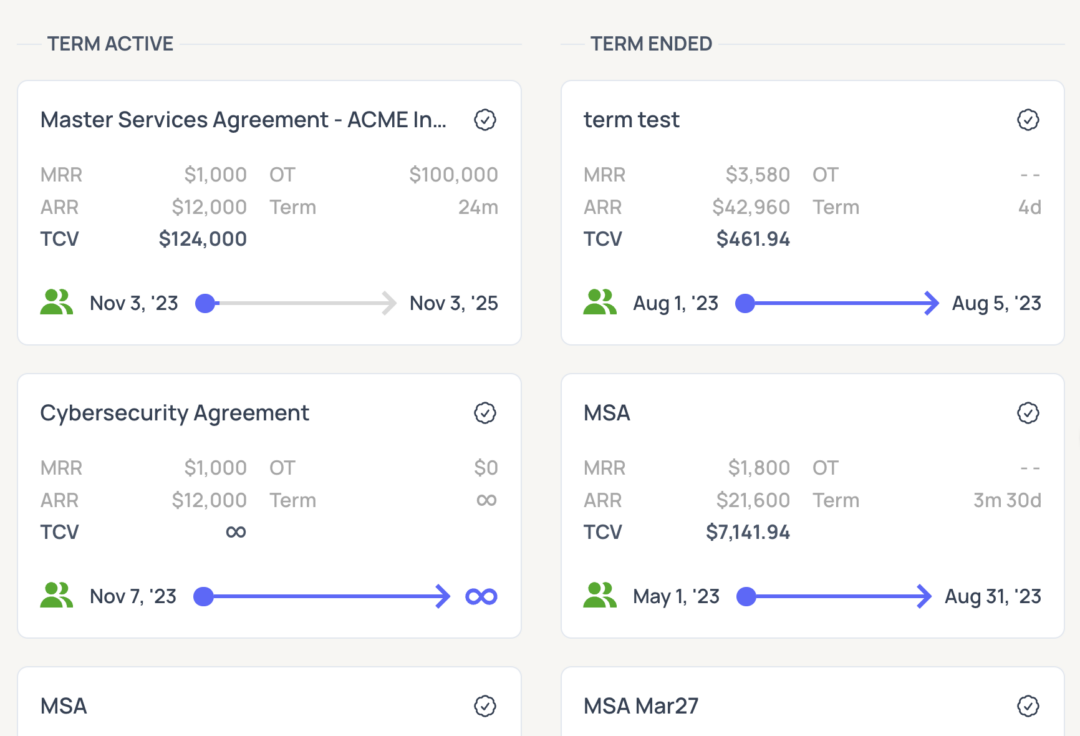Click the people icon beside Nov 7, '23

56,596
